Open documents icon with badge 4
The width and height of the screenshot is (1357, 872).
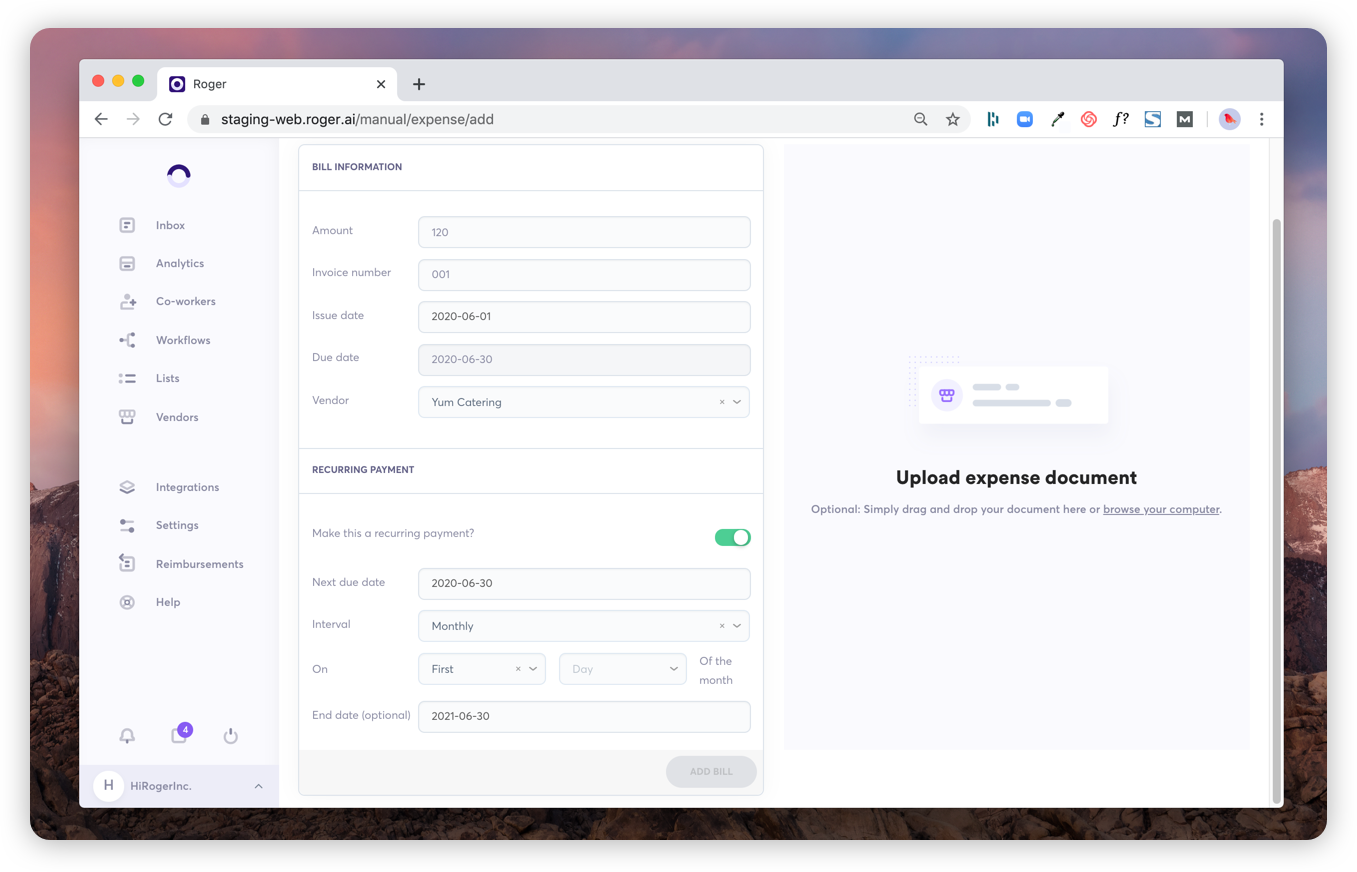179,735
